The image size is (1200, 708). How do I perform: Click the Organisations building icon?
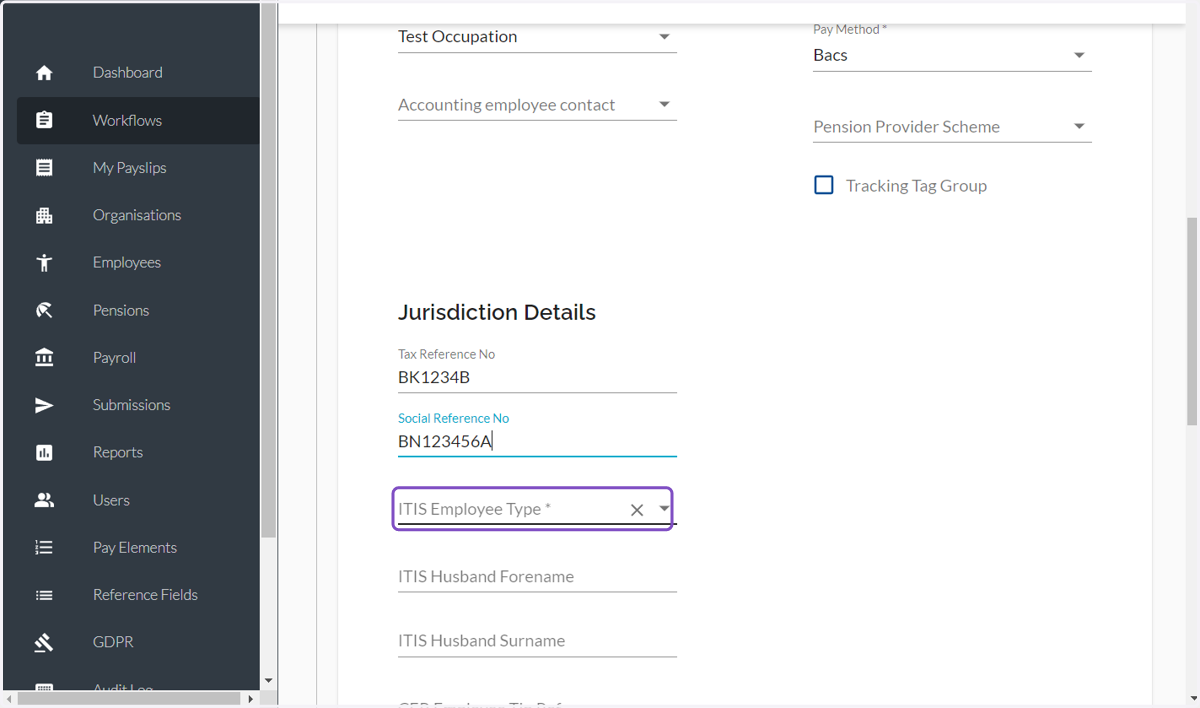44,215
